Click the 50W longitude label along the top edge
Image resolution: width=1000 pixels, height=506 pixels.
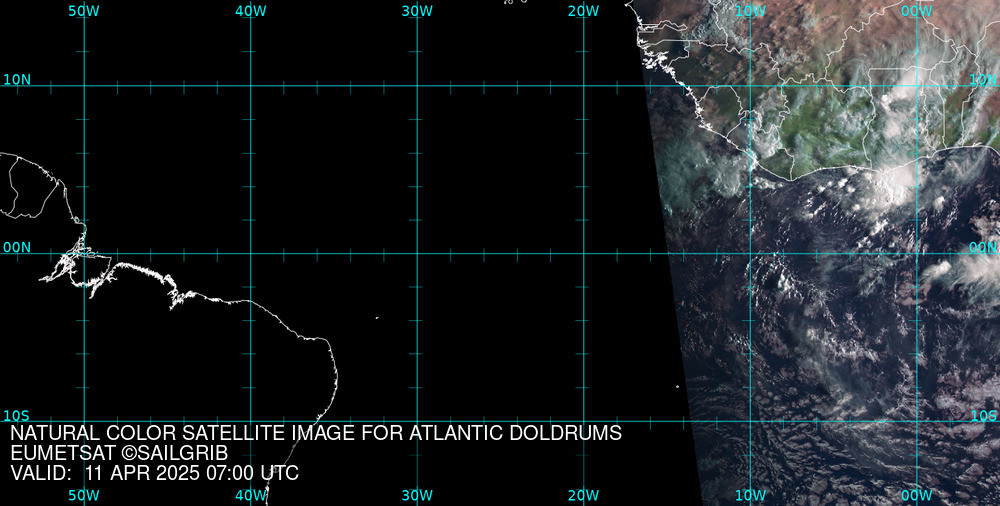point(84,11)
